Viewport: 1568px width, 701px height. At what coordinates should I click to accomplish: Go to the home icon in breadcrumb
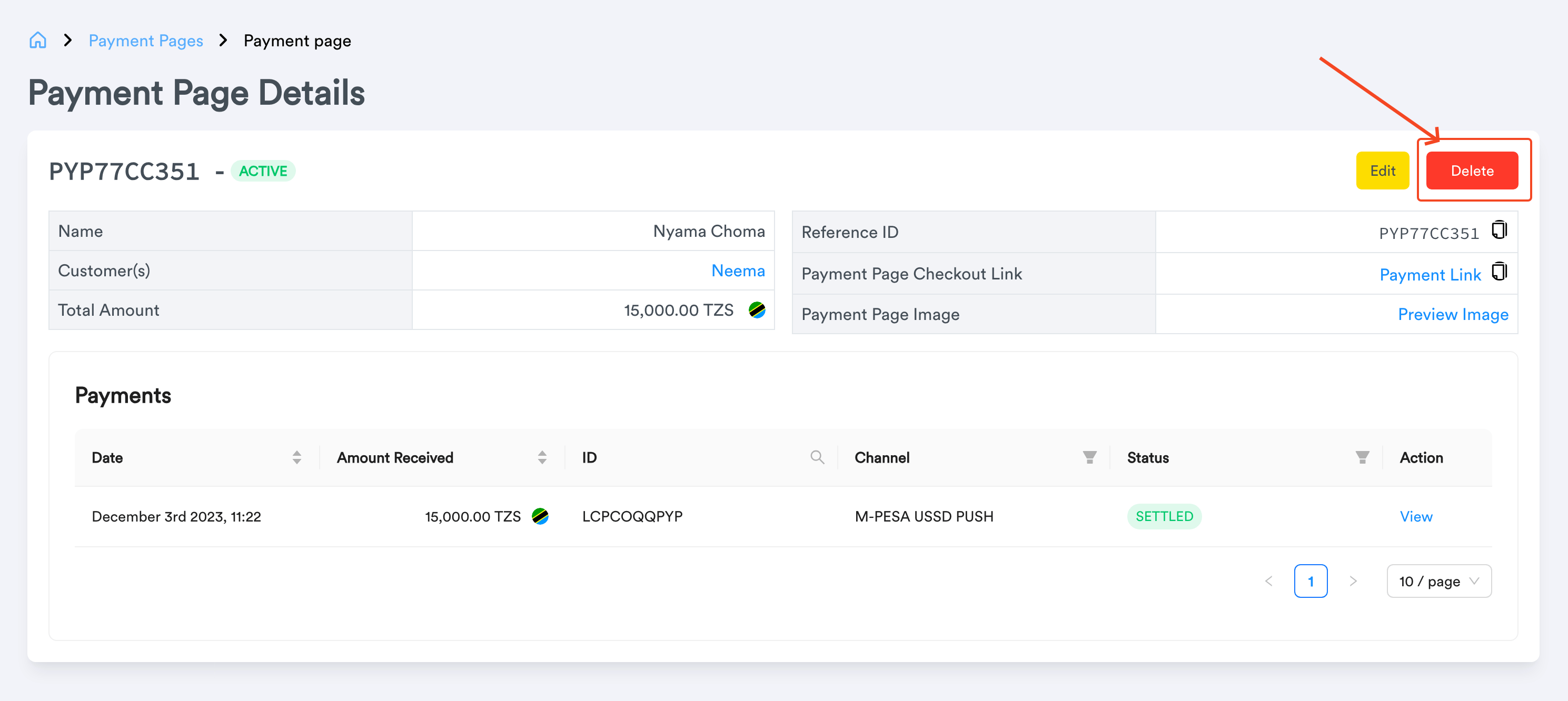[38, 40]
